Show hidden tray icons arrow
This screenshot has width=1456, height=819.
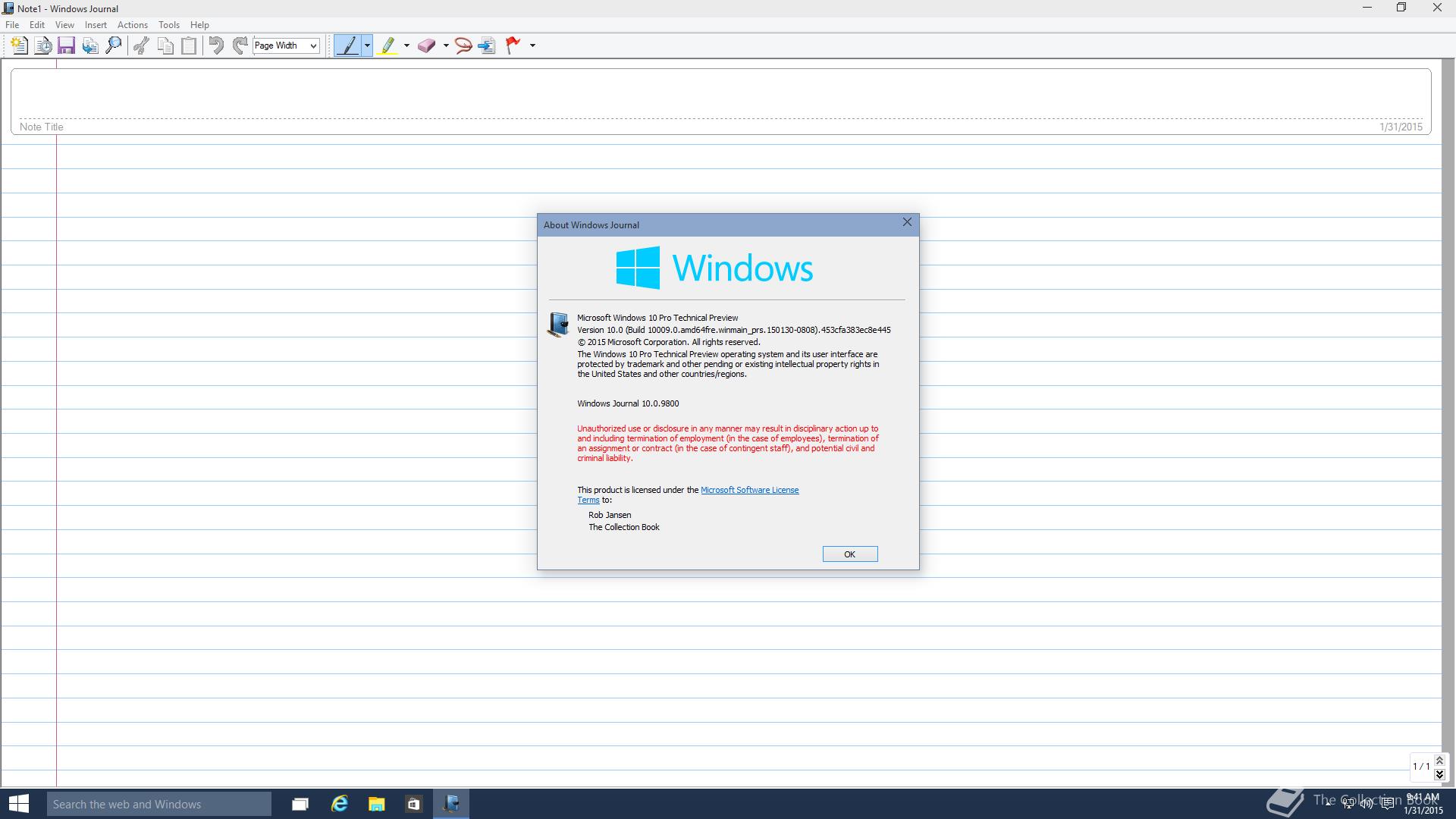coord(1329,804)
